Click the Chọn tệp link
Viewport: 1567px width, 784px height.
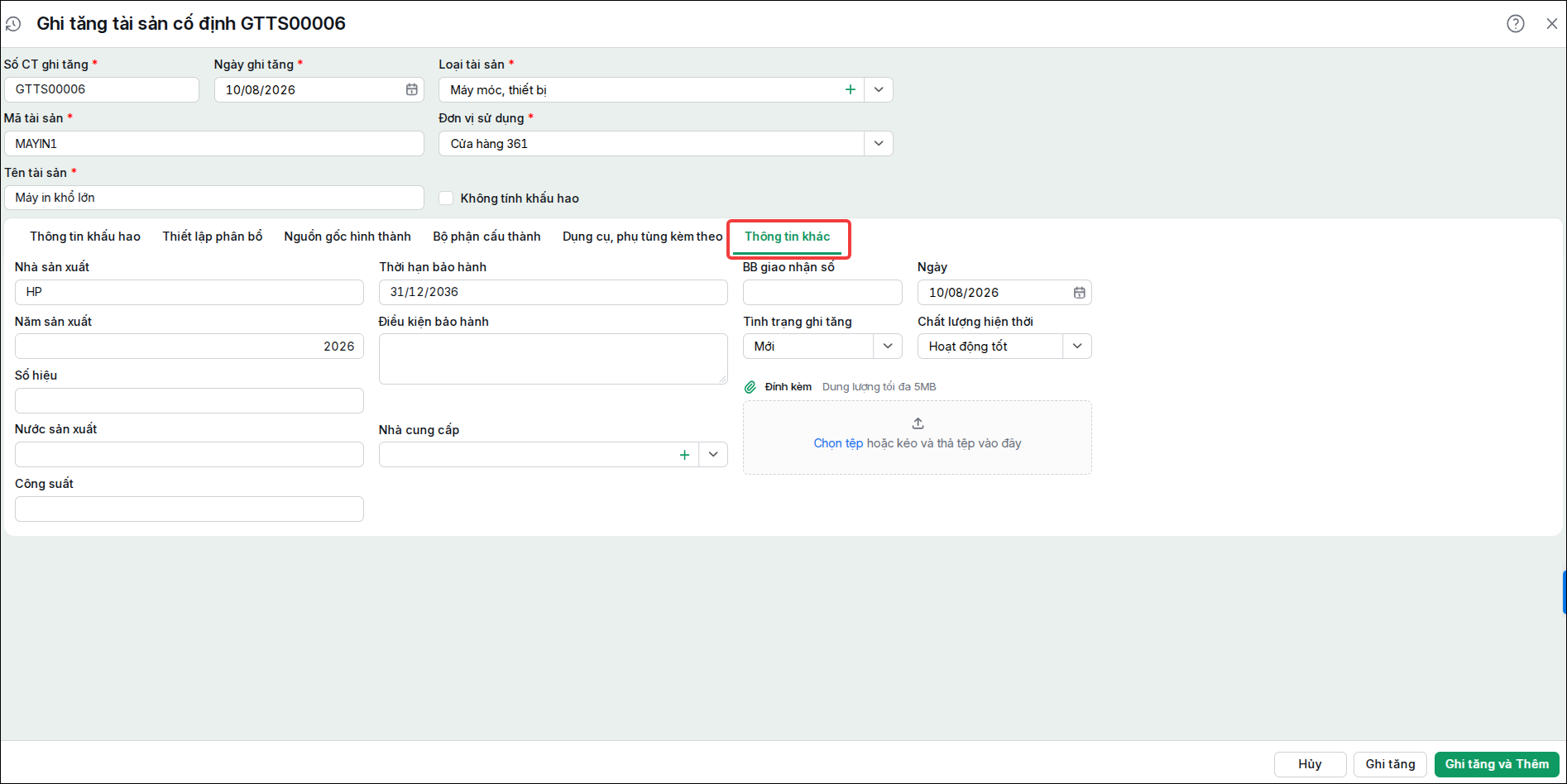838,443
